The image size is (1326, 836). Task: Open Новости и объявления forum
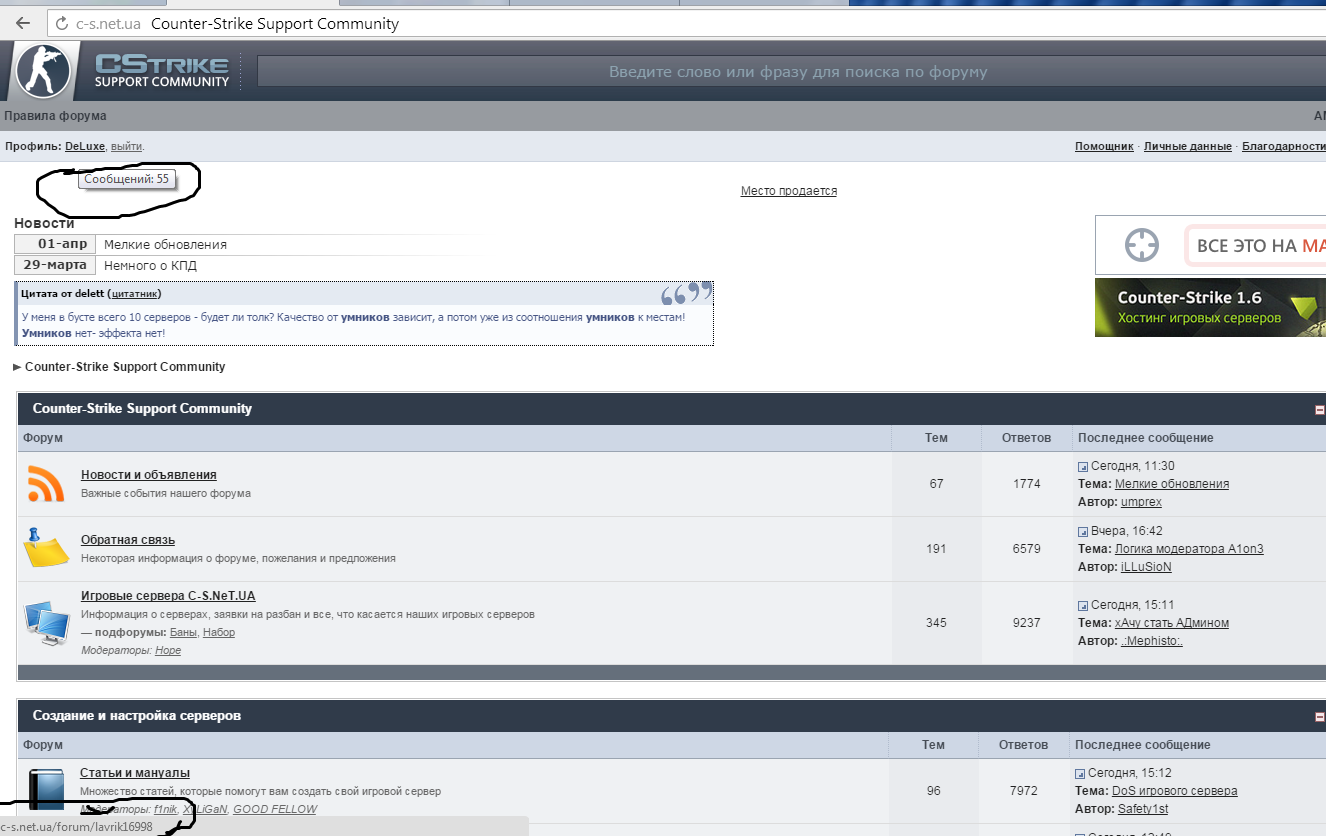[x=149, y=475]
